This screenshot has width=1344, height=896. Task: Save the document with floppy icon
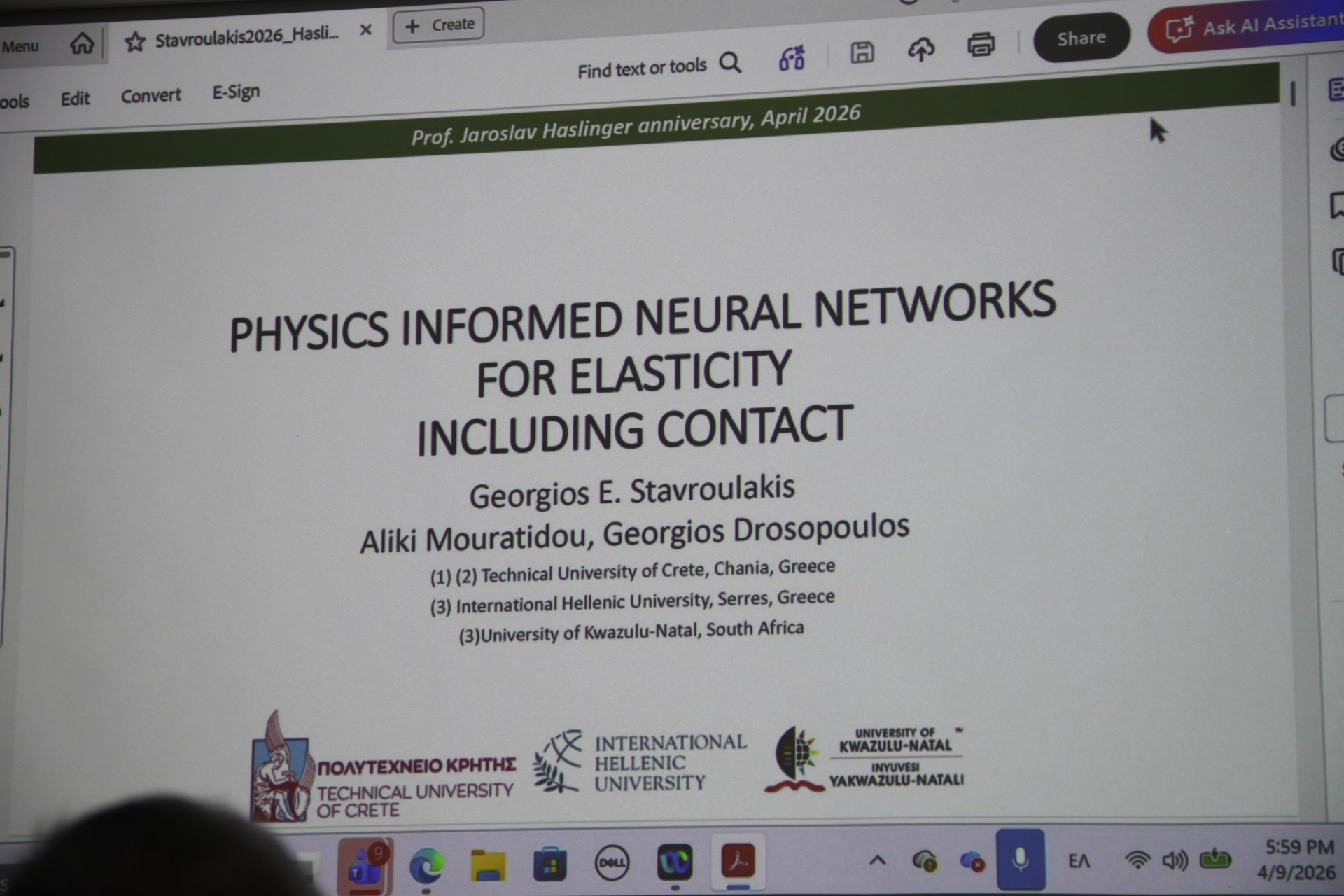862,52
